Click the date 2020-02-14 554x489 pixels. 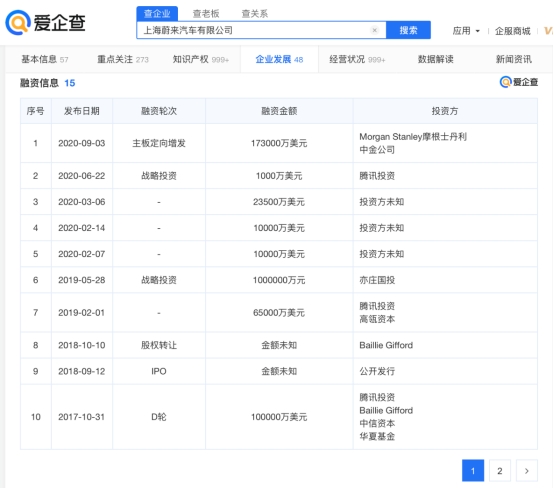[x=82, y=228]
